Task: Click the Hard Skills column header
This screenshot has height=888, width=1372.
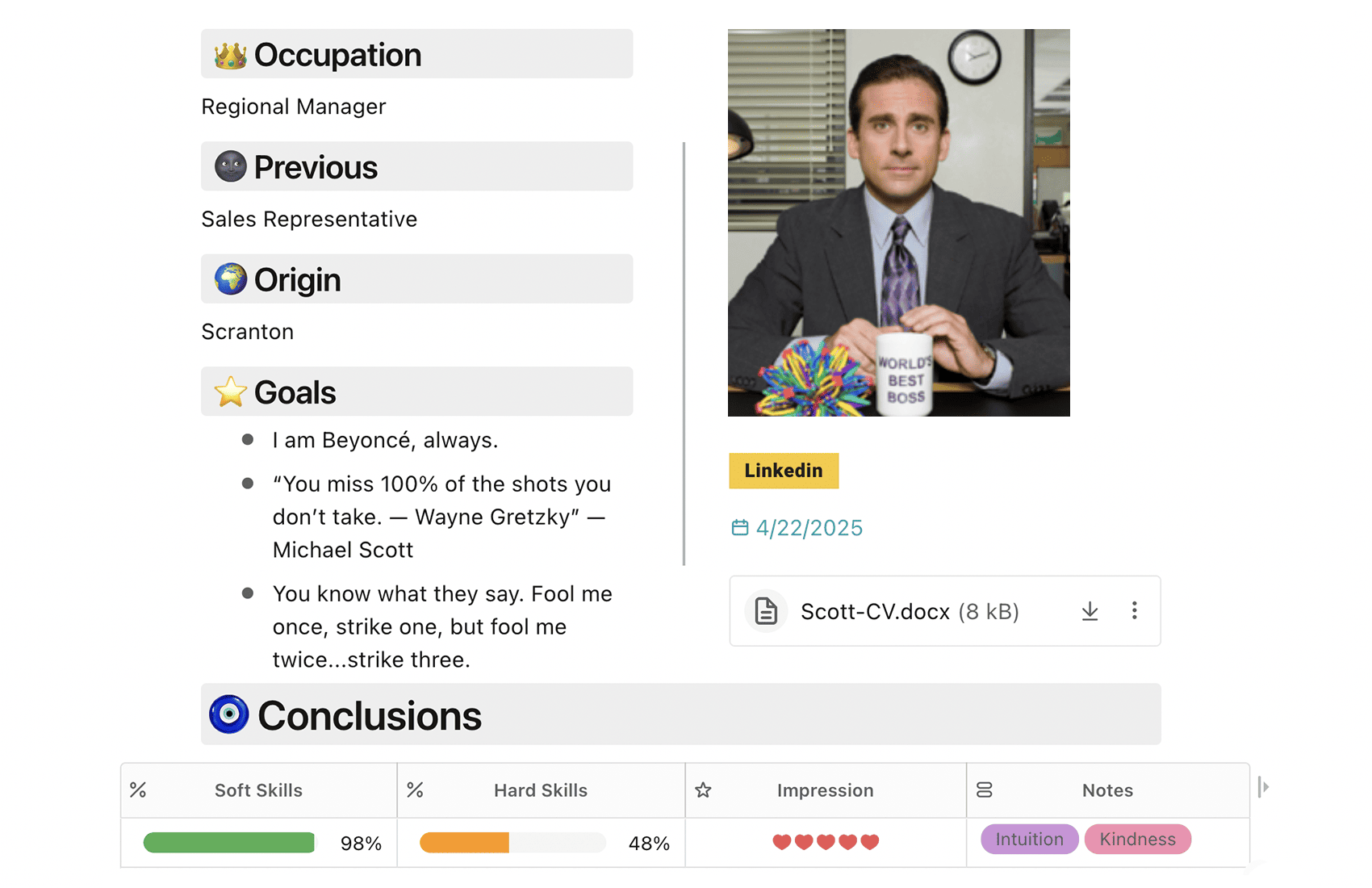Action: tap(540, 790)
